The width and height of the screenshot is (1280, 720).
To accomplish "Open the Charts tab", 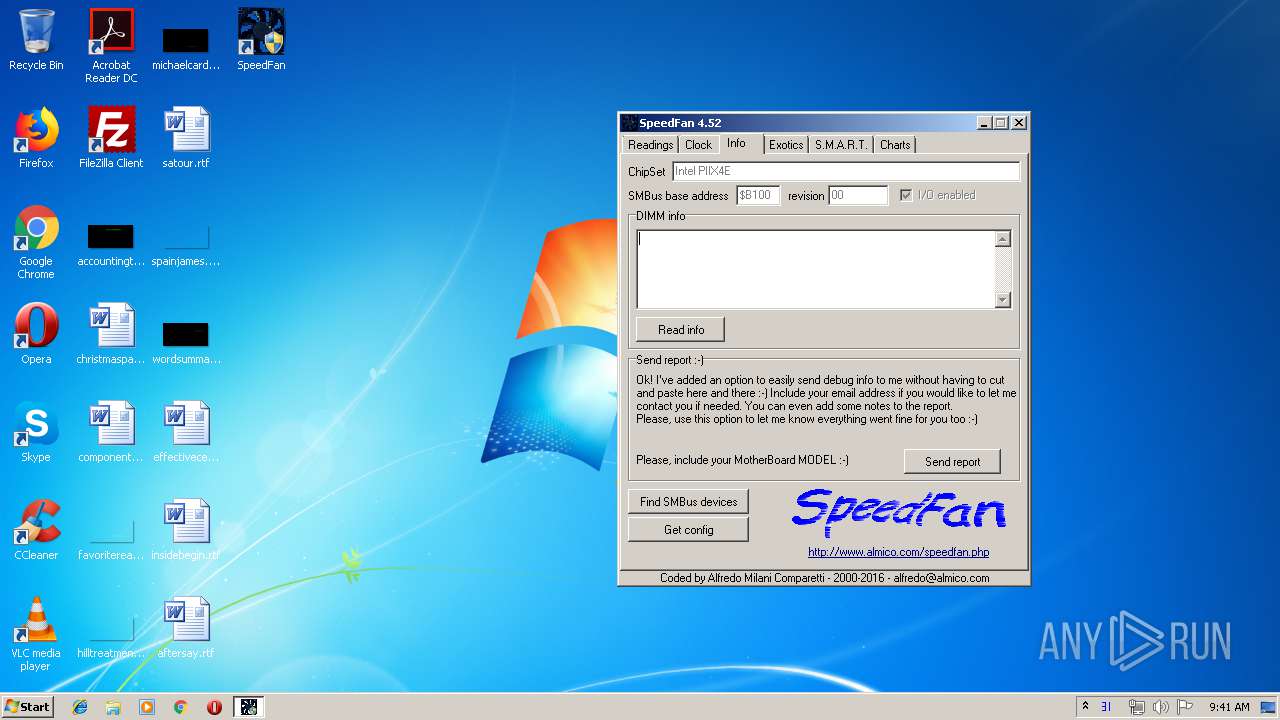I will 895,145.
